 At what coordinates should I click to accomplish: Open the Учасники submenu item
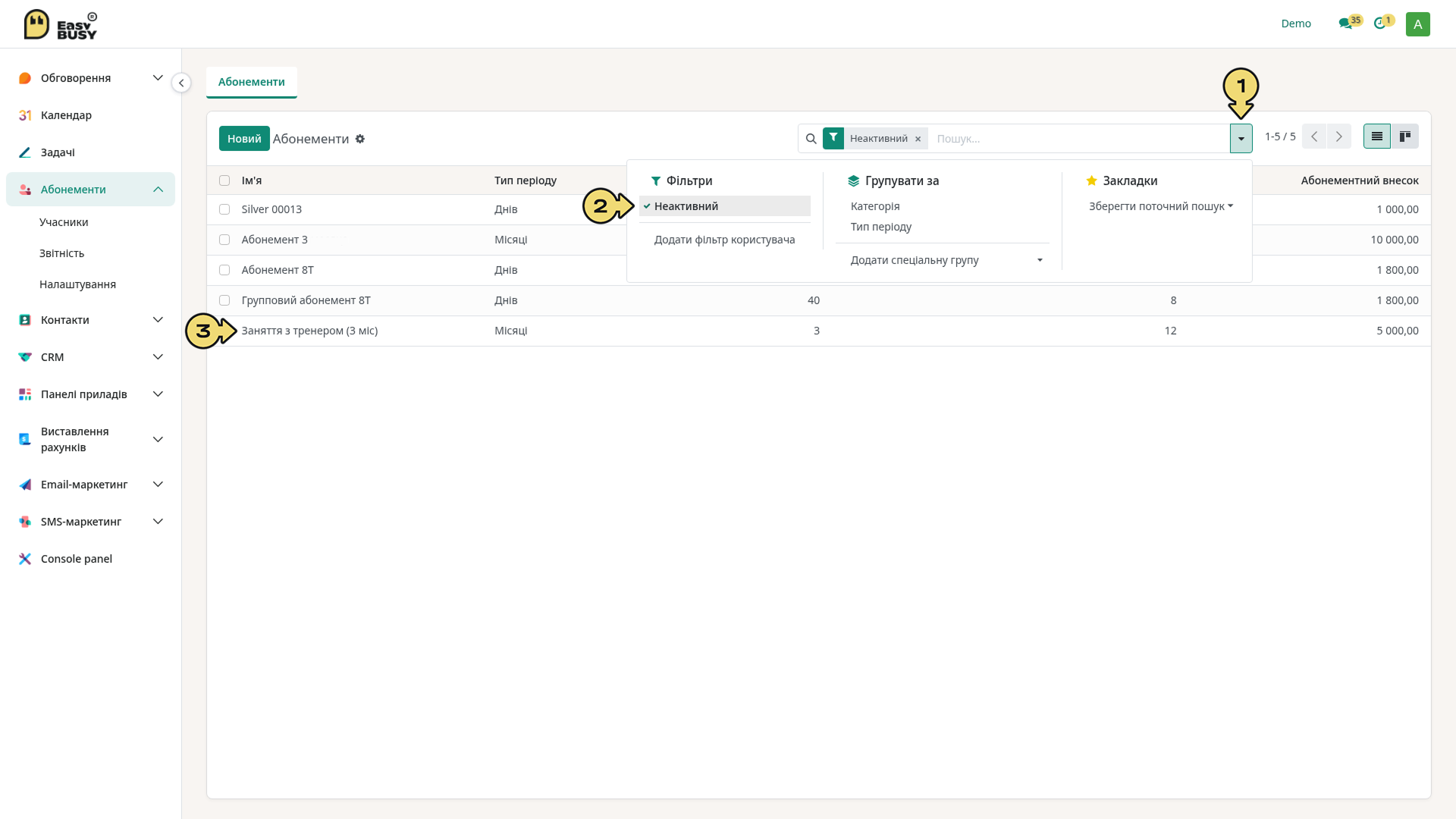(64, 222)
